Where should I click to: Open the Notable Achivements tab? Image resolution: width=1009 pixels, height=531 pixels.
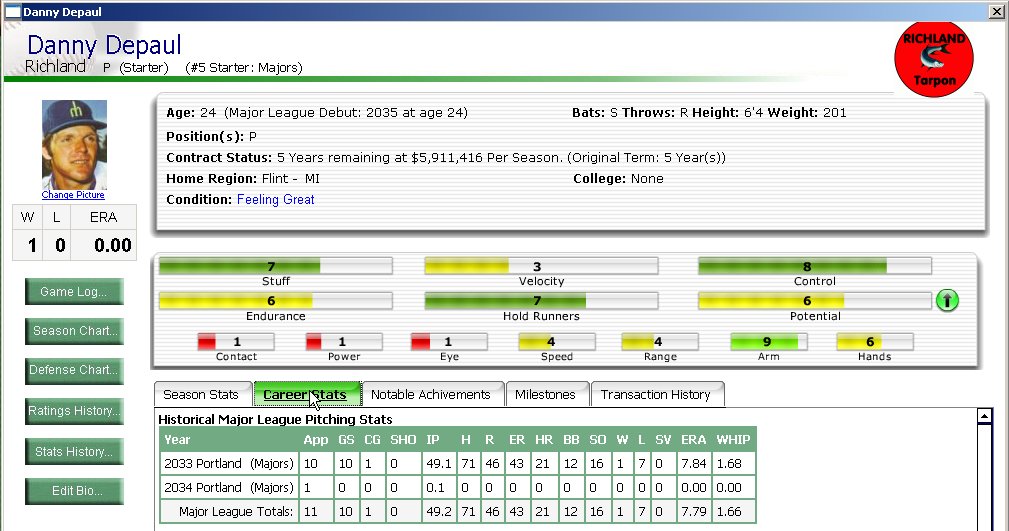[432, 395]
